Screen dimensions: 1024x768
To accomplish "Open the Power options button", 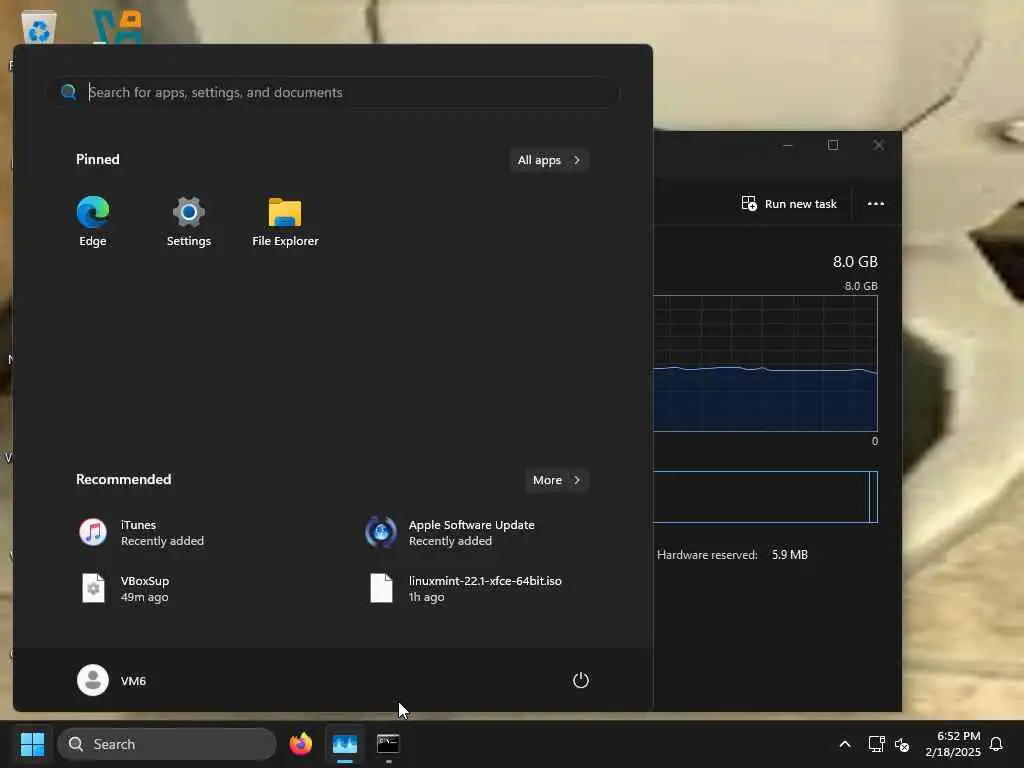I will click(581, 680).
